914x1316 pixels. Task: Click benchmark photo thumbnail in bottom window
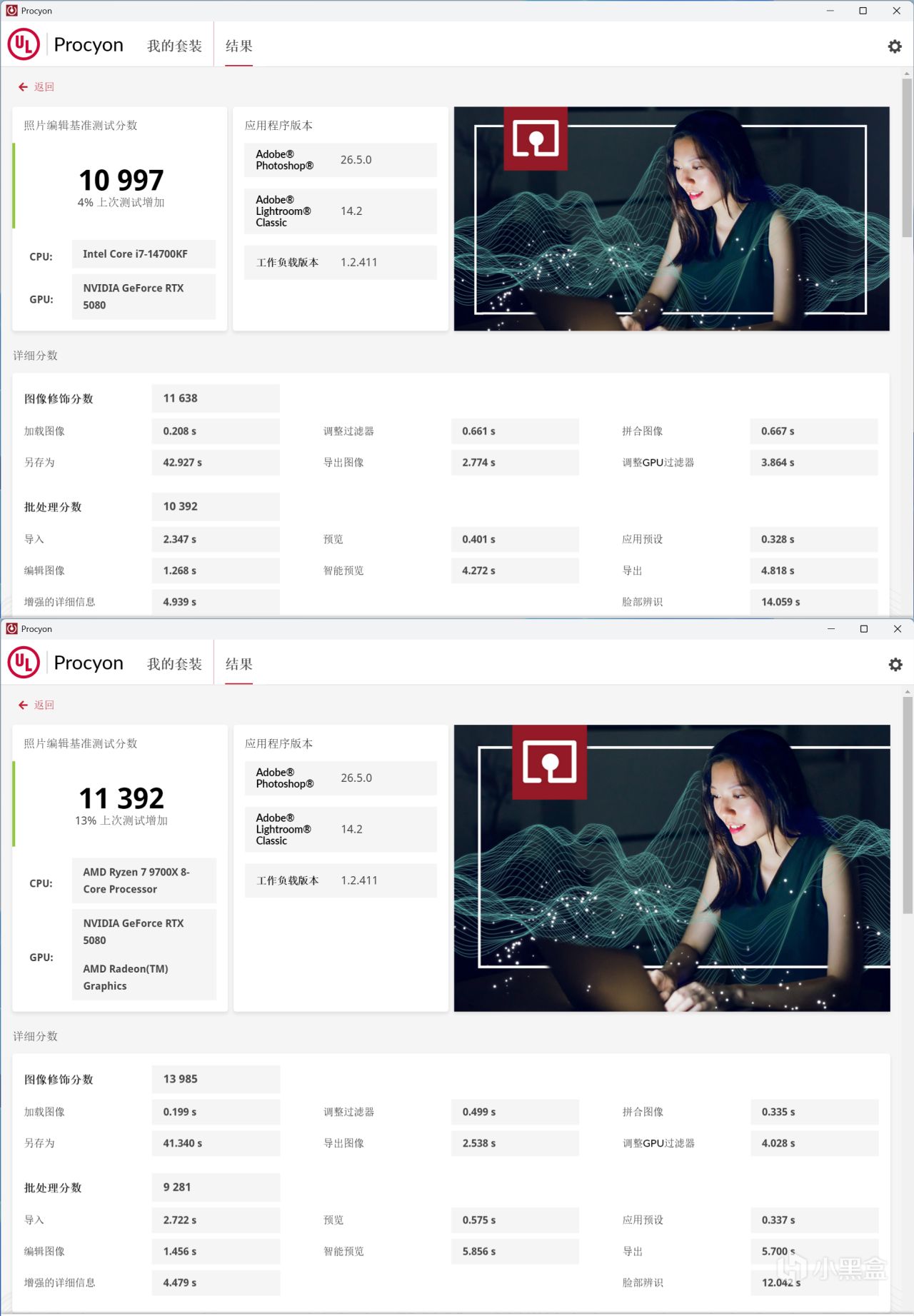(x=672, y=868)
